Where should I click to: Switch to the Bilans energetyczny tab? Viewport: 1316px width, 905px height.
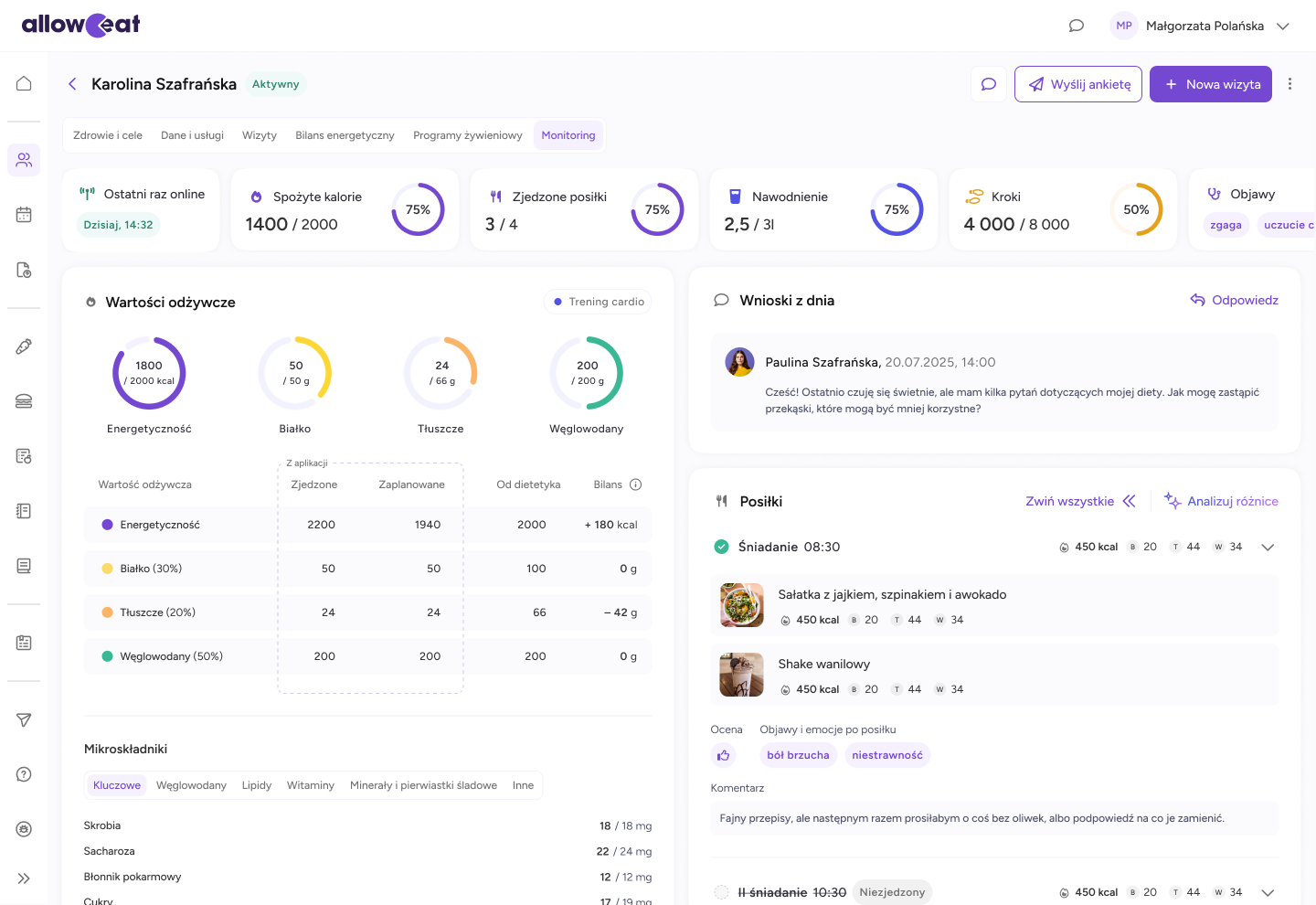(345, 135)
